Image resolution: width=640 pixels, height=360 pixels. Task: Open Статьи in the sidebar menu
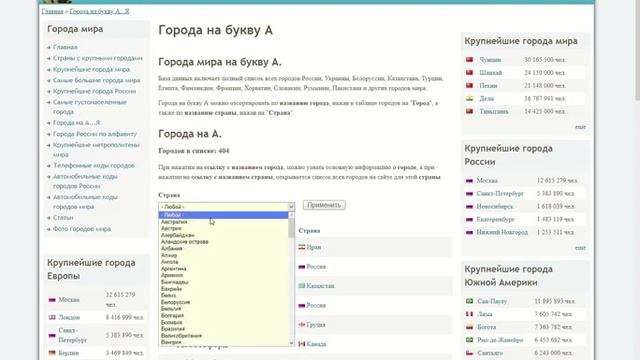63,218
